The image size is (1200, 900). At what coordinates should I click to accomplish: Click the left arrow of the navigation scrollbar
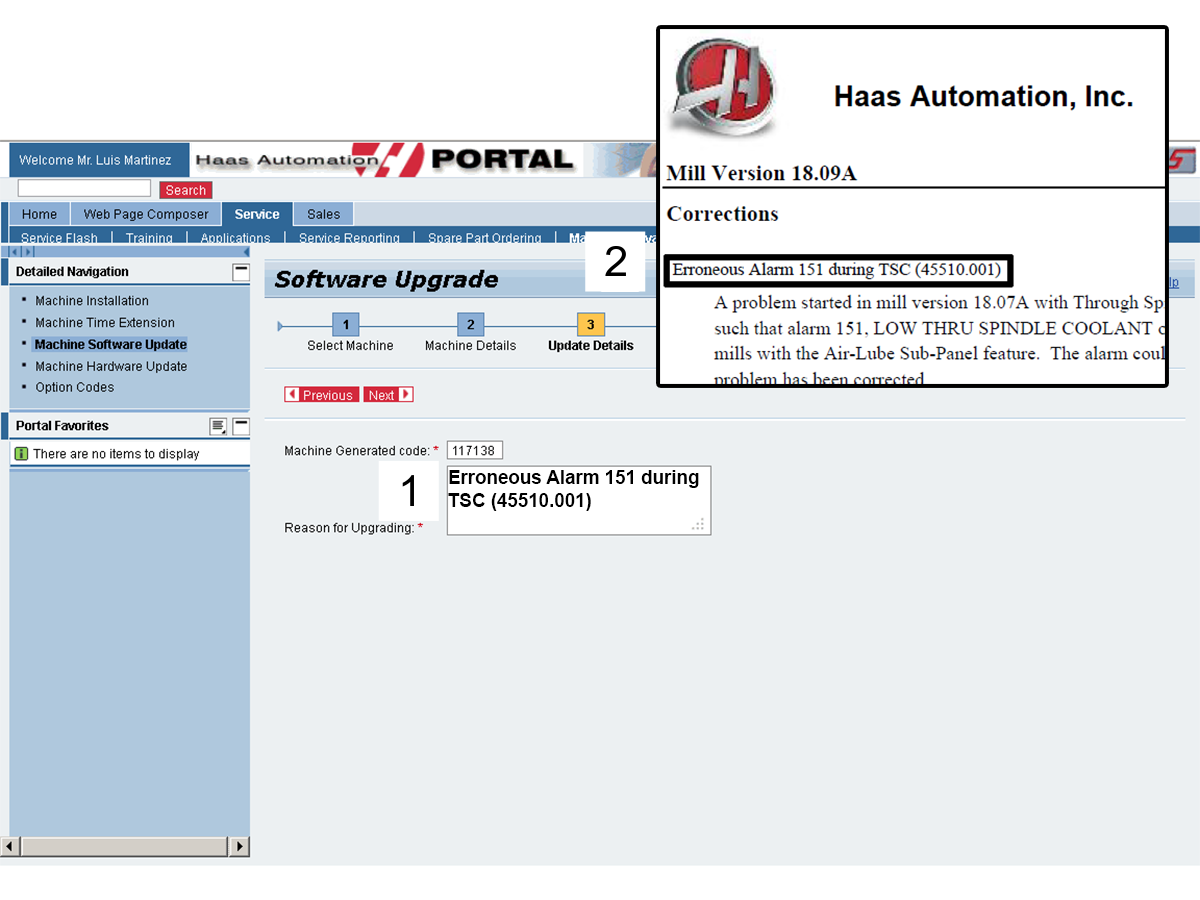tap(10, 847)
